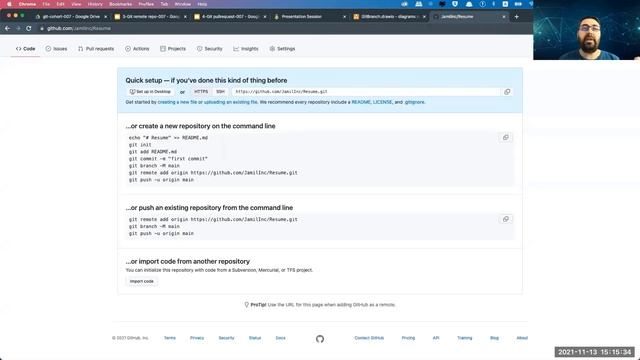Open the Privacy footer link
This screenshot has height=360, width=640.
tap(197, 338)
